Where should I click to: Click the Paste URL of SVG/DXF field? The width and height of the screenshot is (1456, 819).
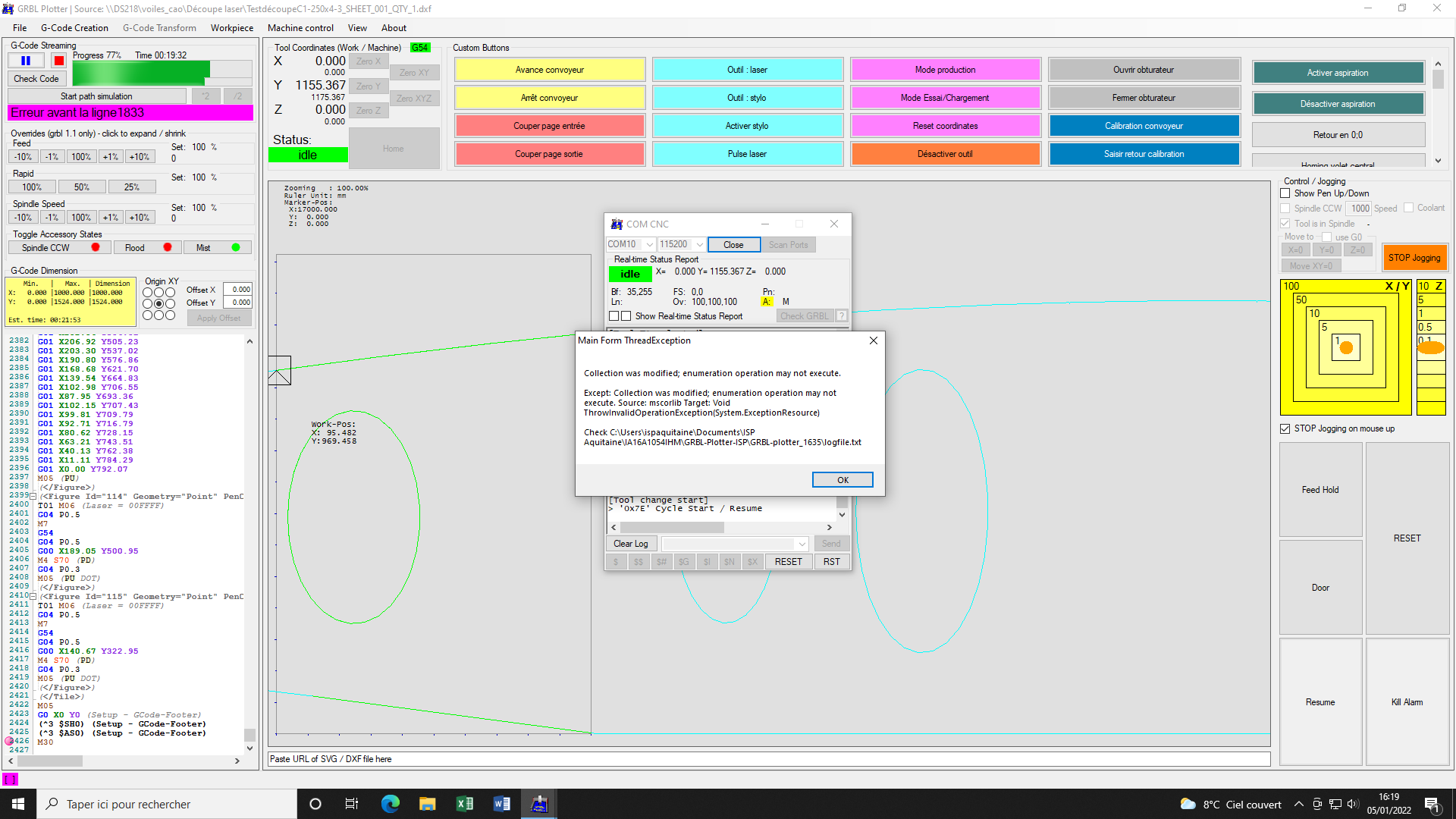click(769, 759)
